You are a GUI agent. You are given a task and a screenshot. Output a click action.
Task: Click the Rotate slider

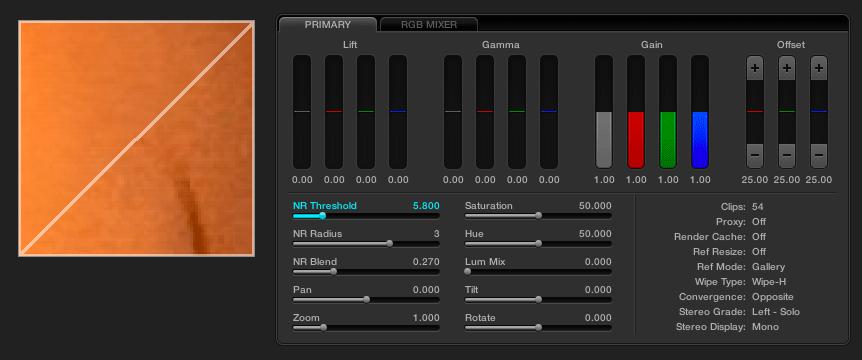(538, 328)
